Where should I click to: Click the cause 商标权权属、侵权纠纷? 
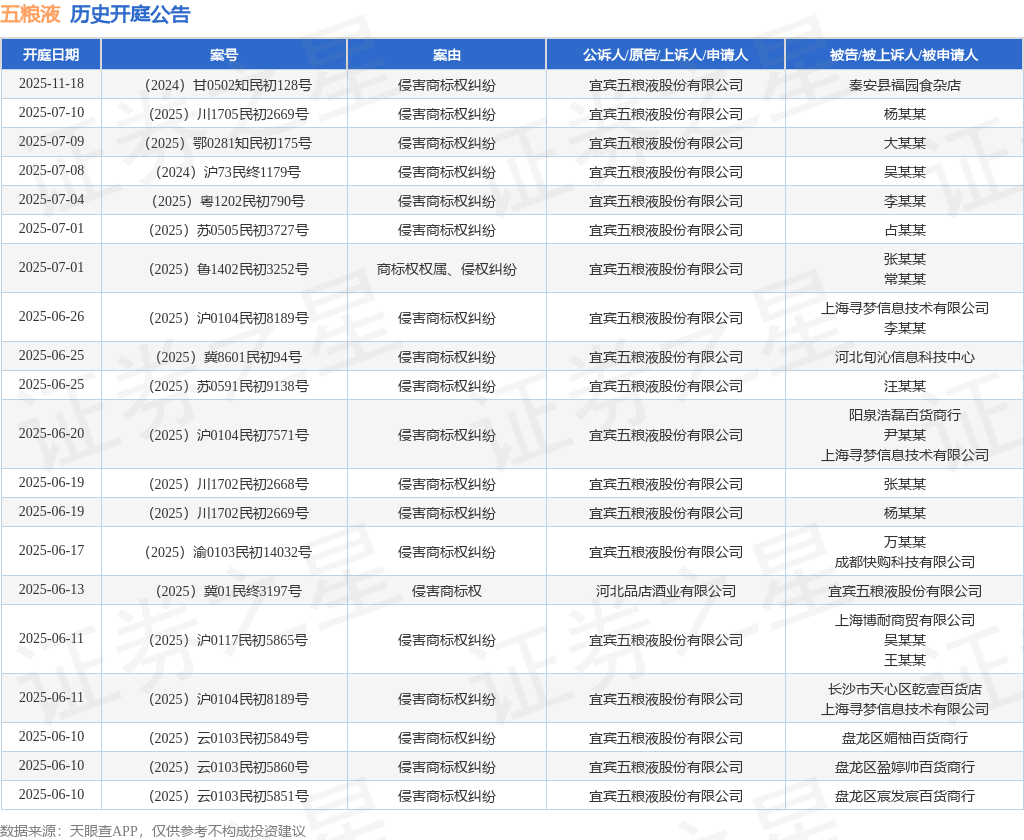(447, 269)
